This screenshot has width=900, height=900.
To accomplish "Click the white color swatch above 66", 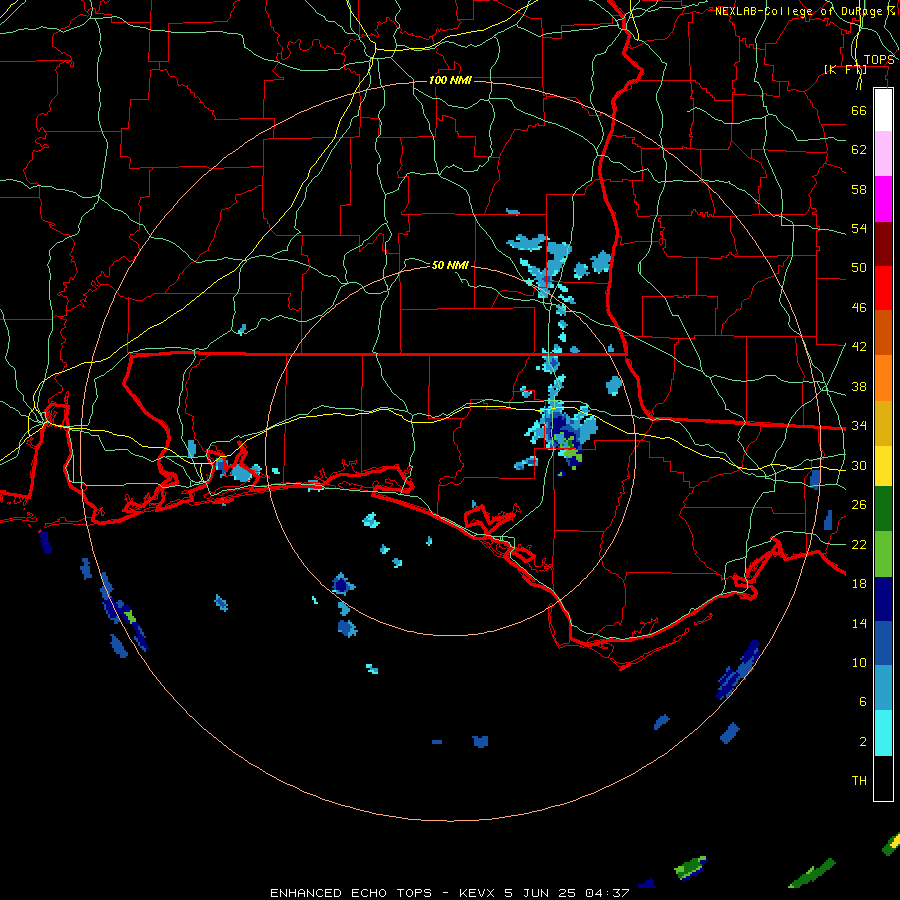I will coord(883,110).
